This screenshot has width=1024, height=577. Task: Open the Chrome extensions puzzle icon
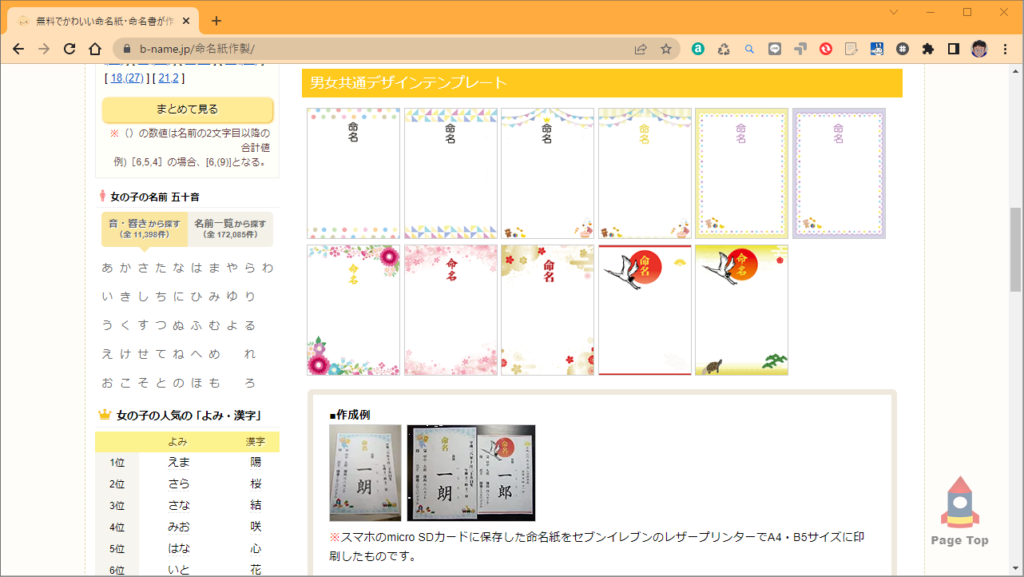click(x=928, y=49)
